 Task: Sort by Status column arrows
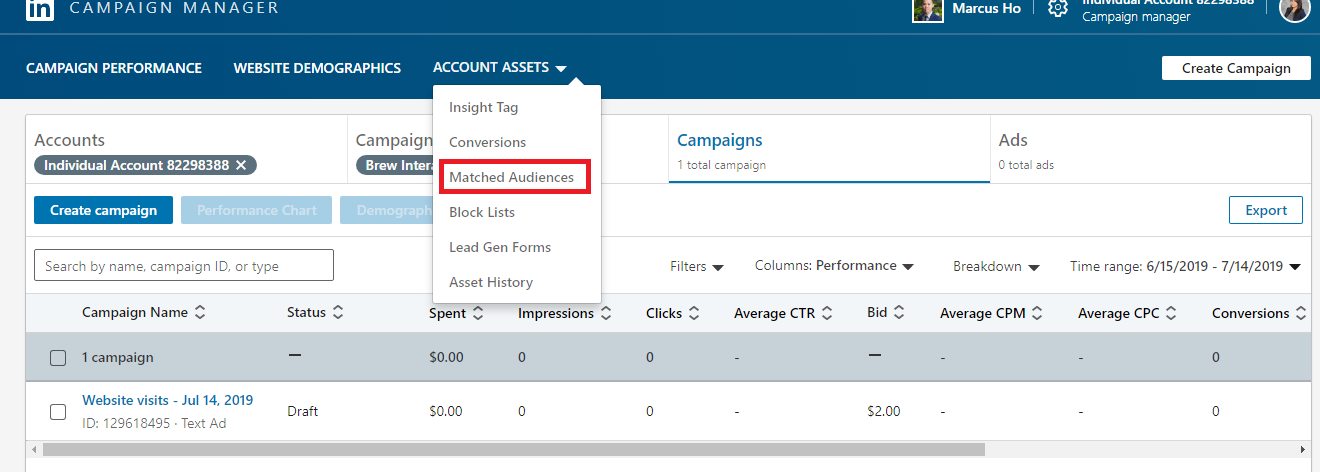click(338, 313)
